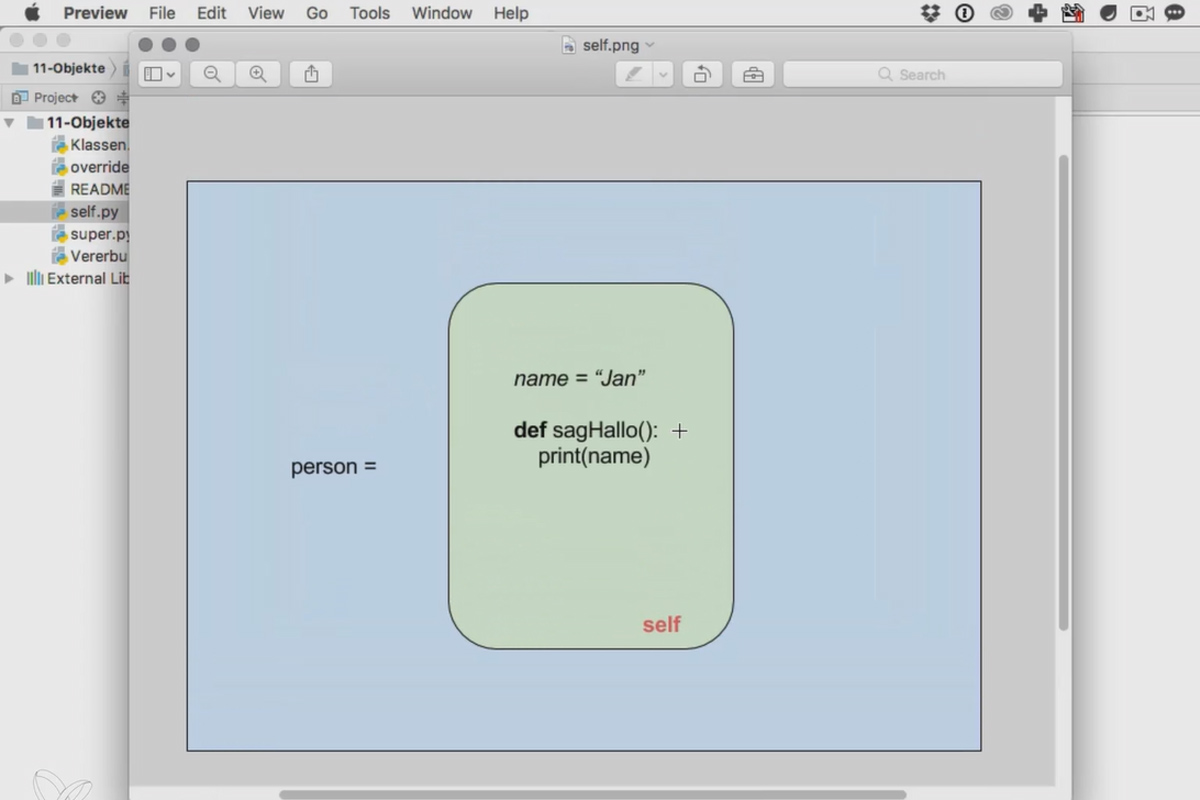Open the Window menu

pyautogui.click(x=442, y=13)
